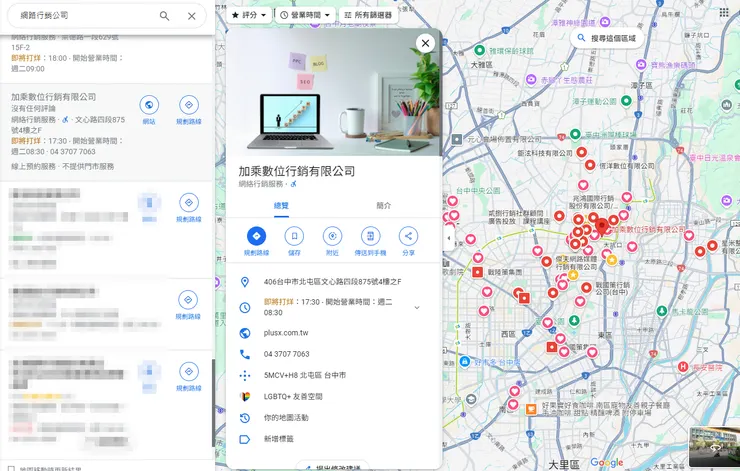740x471 pixels.
Task: Expand the opening hours chevron
Action: click(417, 307)
